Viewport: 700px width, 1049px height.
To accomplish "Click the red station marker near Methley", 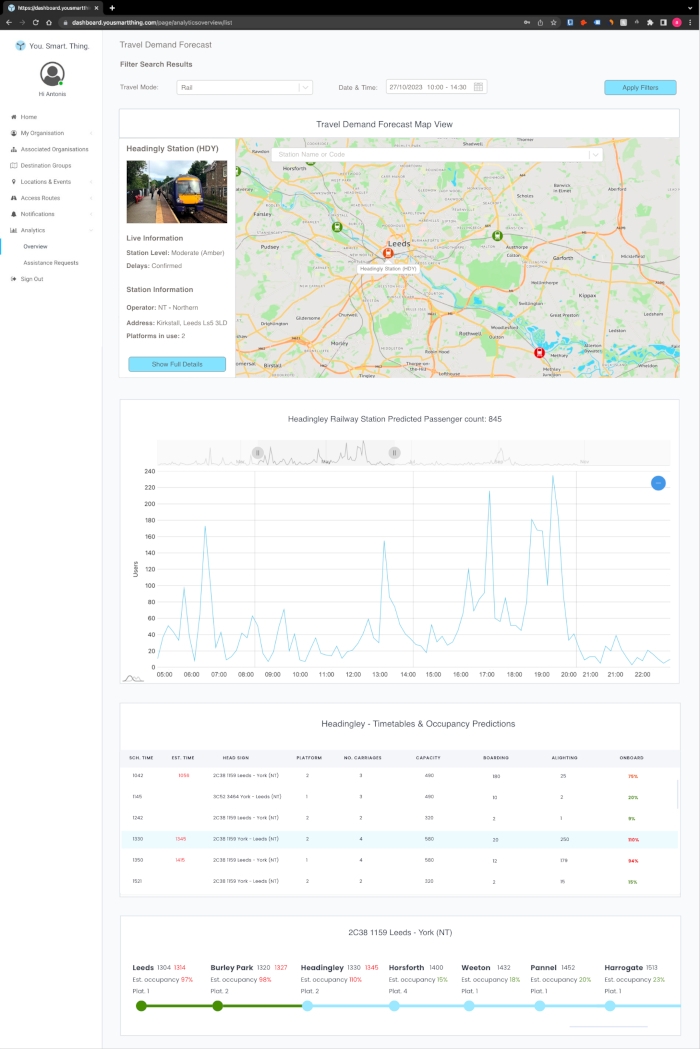I will coord(539,353).
